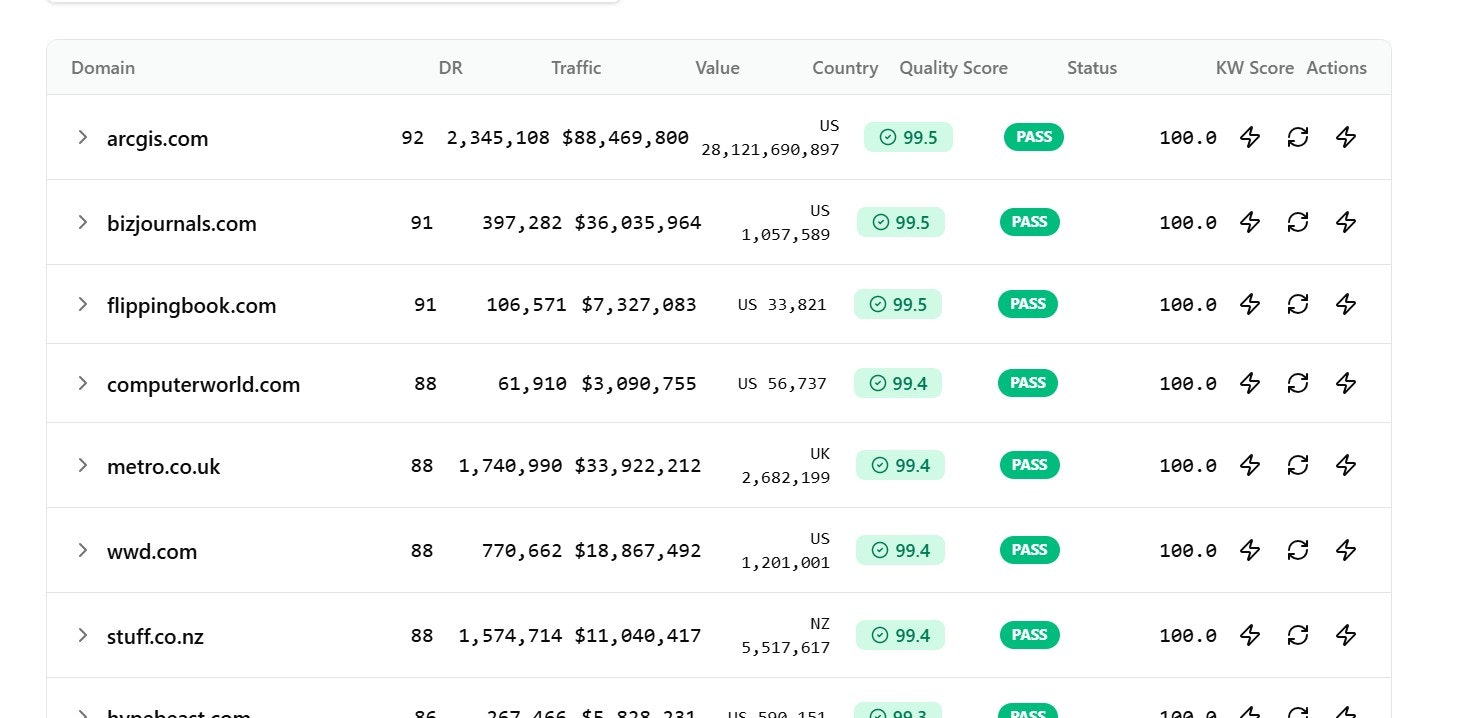Click the 99.4 quality score badge for computerworld.com
1462x718 pixels.
[898, 383]
